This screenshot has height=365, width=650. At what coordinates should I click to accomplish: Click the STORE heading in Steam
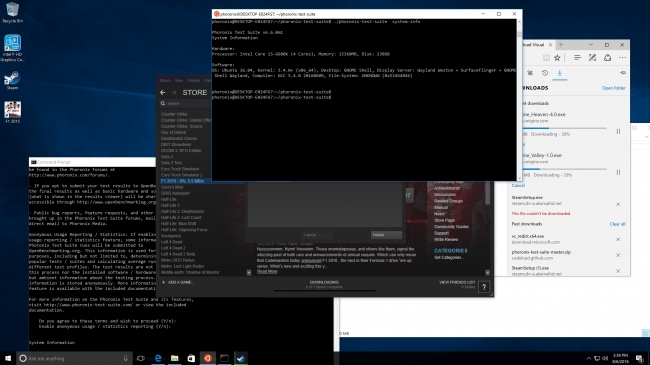pos(194,92)
